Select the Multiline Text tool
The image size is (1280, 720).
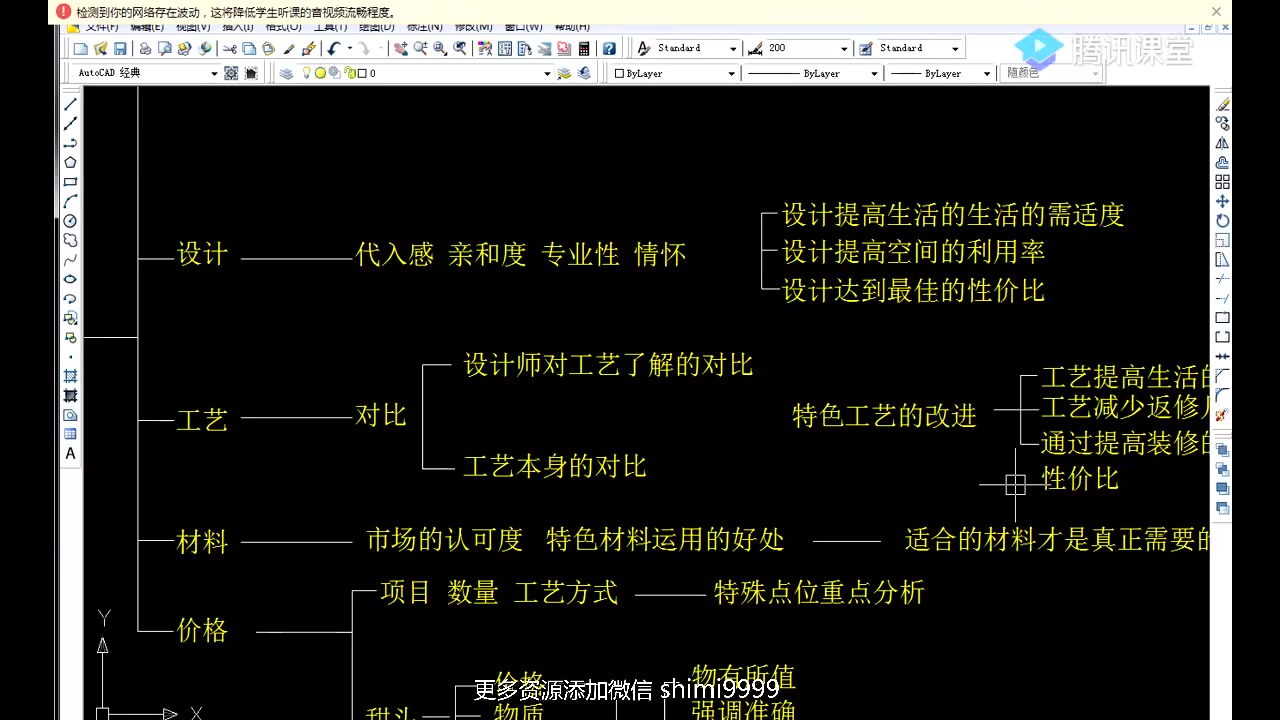tap(71, 453)
